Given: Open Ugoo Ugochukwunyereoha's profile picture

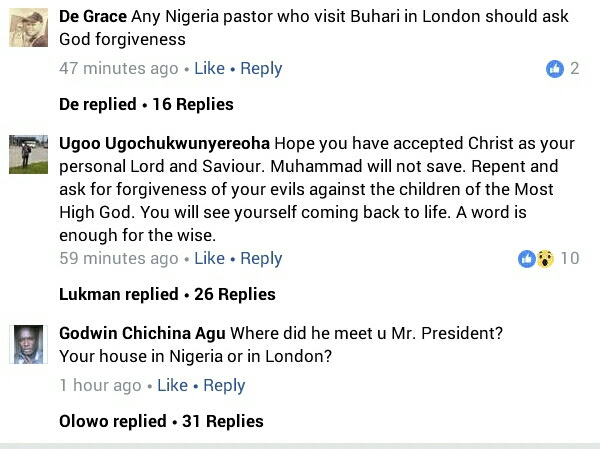Looking at the screenshot, I should [x=29, y=158].
